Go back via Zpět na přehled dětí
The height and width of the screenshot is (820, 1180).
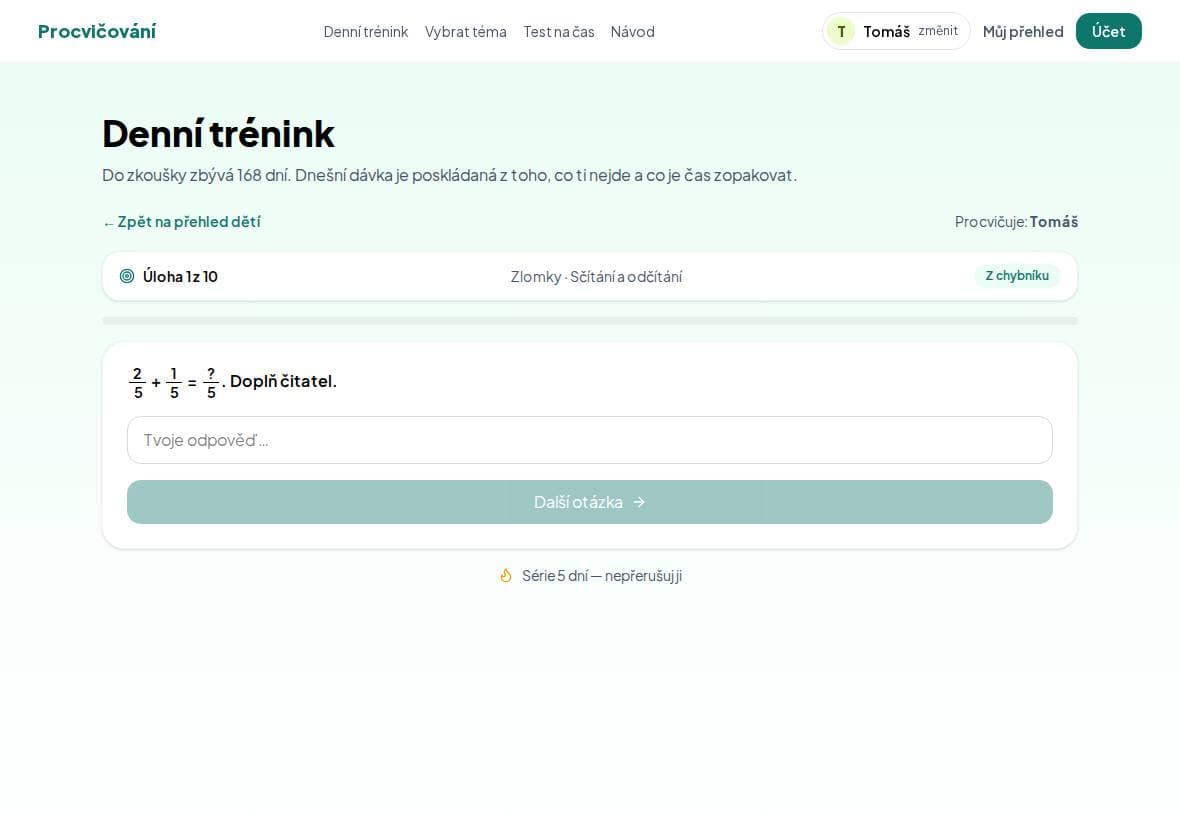pos(181,222)
